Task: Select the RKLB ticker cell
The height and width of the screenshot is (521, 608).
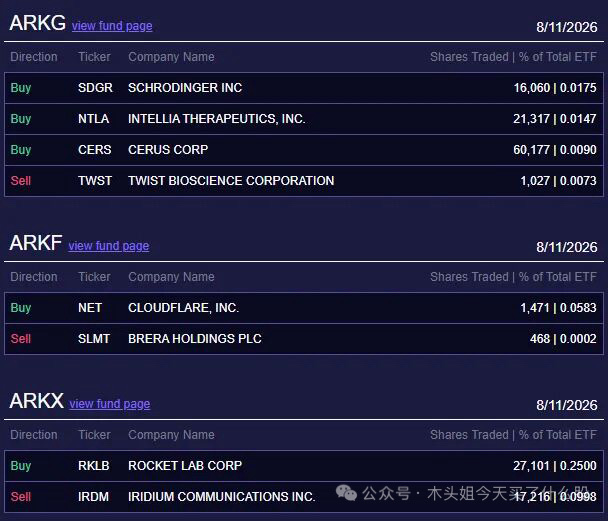Action: 93,466
